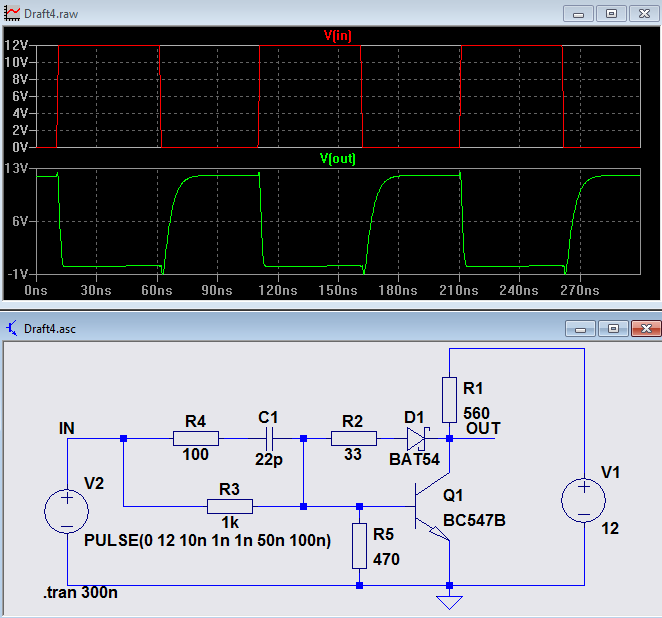
Task: Click the BAT54 diode model label
Action: [413, 458]
